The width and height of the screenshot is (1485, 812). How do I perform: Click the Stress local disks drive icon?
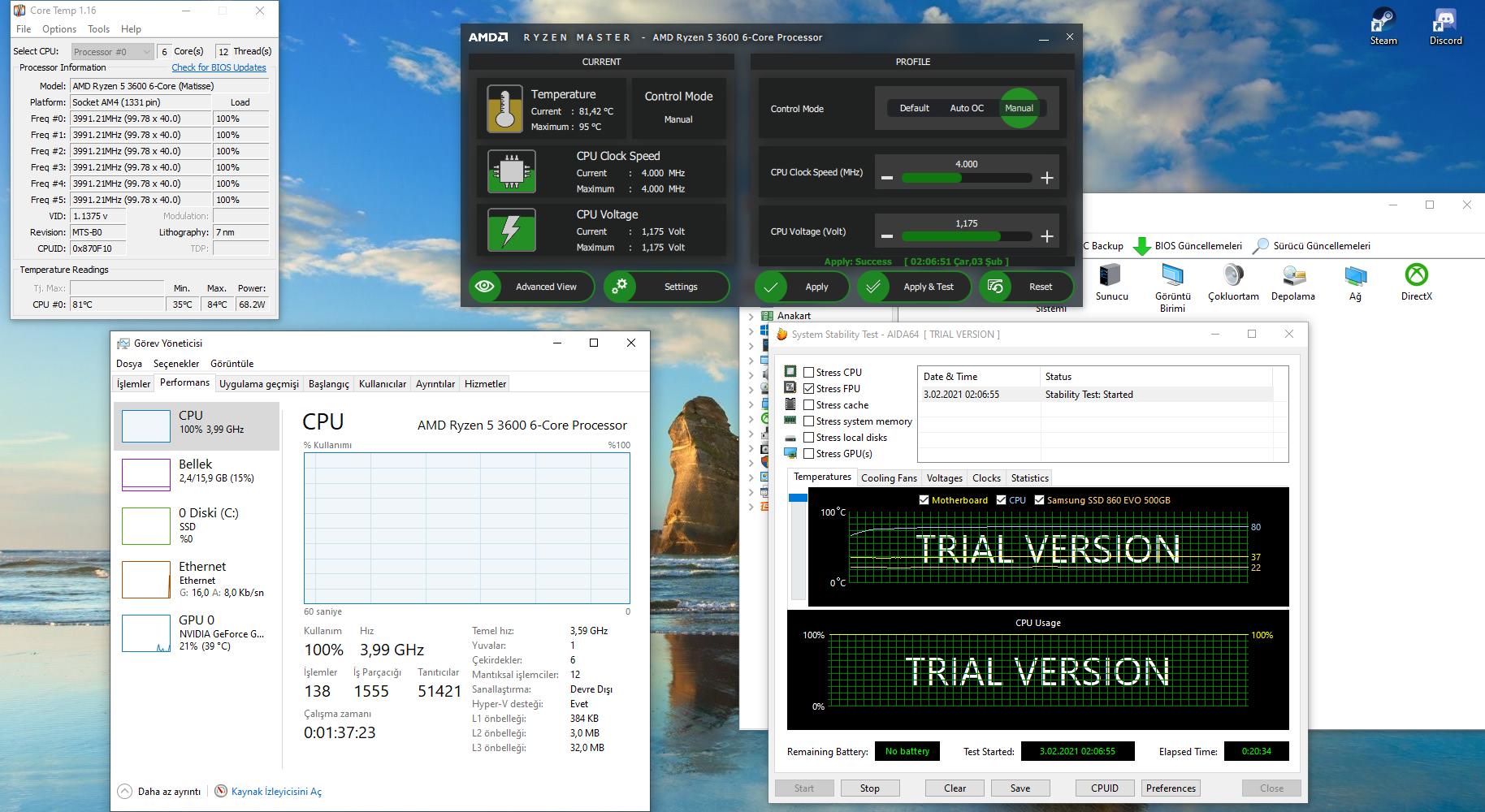[x=790, y=438]
